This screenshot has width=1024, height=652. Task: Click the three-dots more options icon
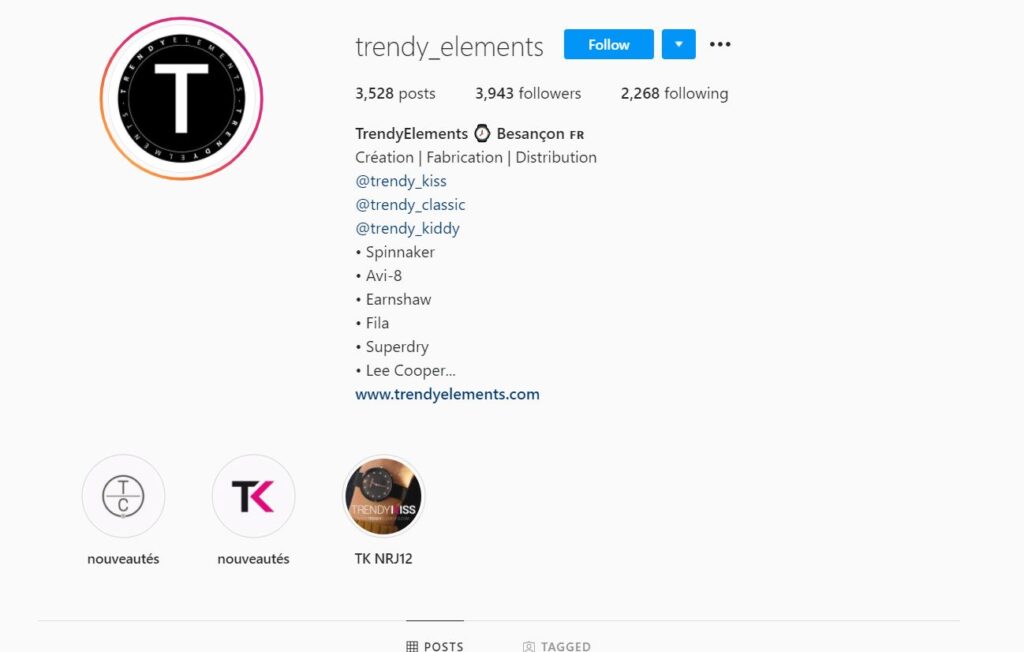pos(720,44)
